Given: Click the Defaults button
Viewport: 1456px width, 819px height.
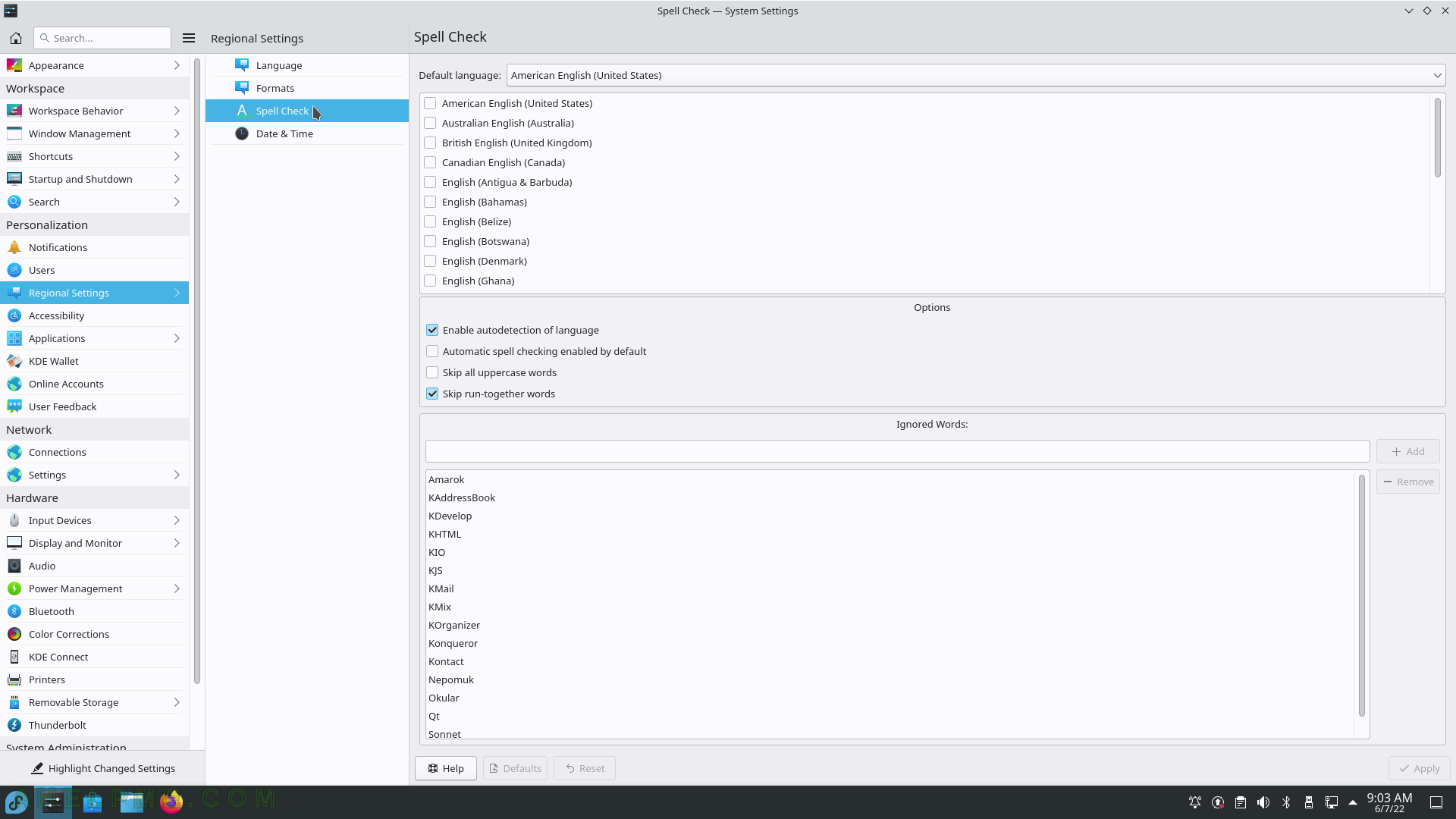Looking at the screenshot, I should click(515, 768).
